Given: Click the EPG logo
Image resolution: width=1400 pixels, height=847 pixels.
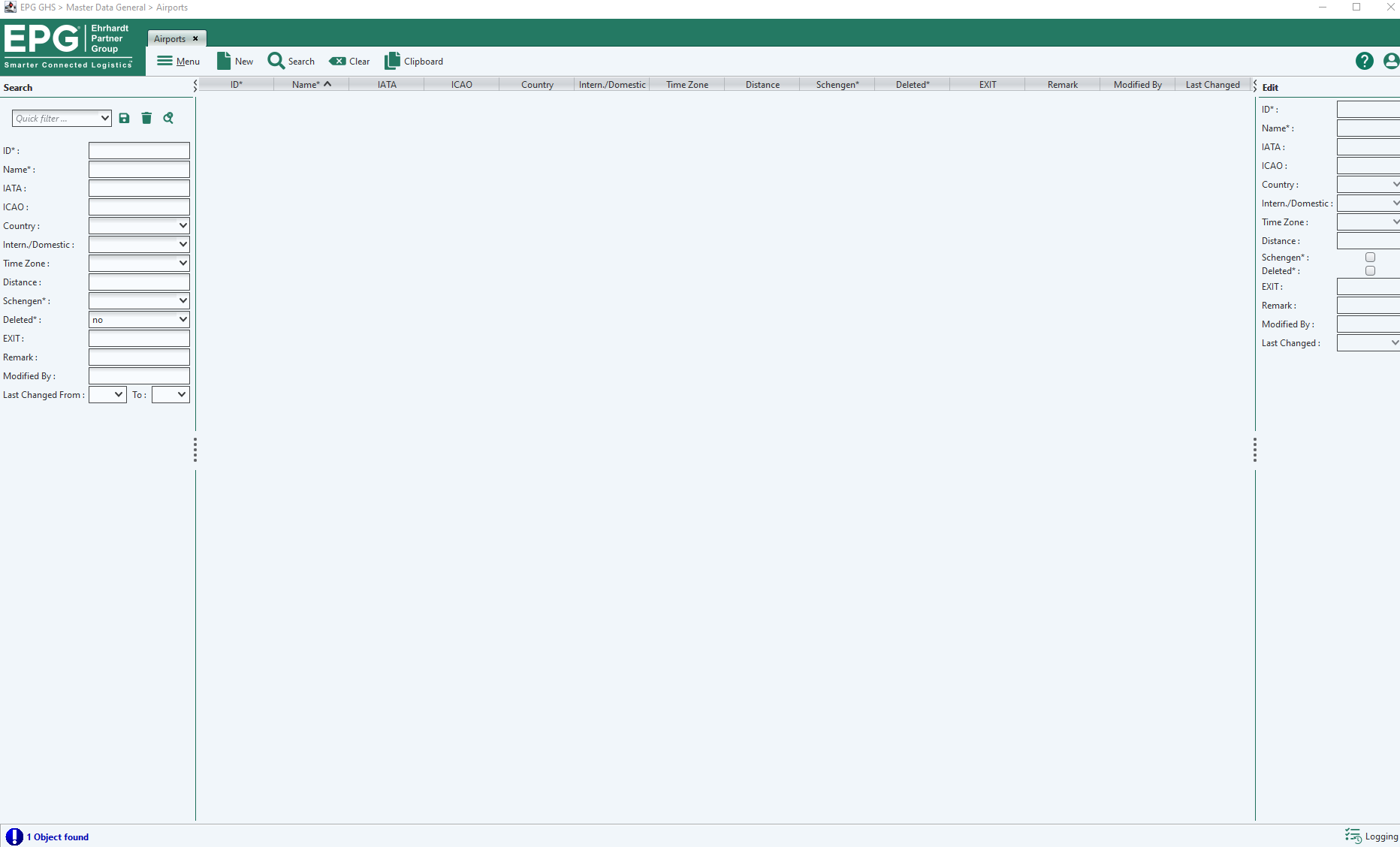Looking at the screenshot, I should 68,47.
